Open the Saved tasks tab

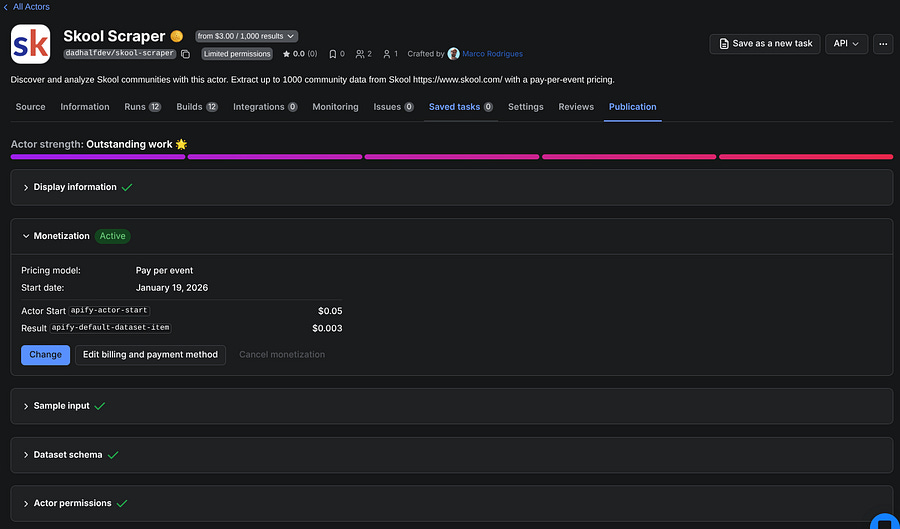tap(461, 107)
